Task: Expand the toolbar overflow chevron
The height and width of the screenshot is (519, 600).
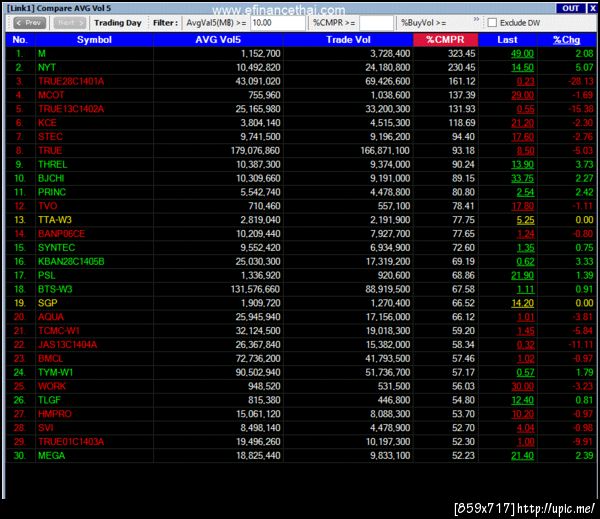Action: point(476,19)
